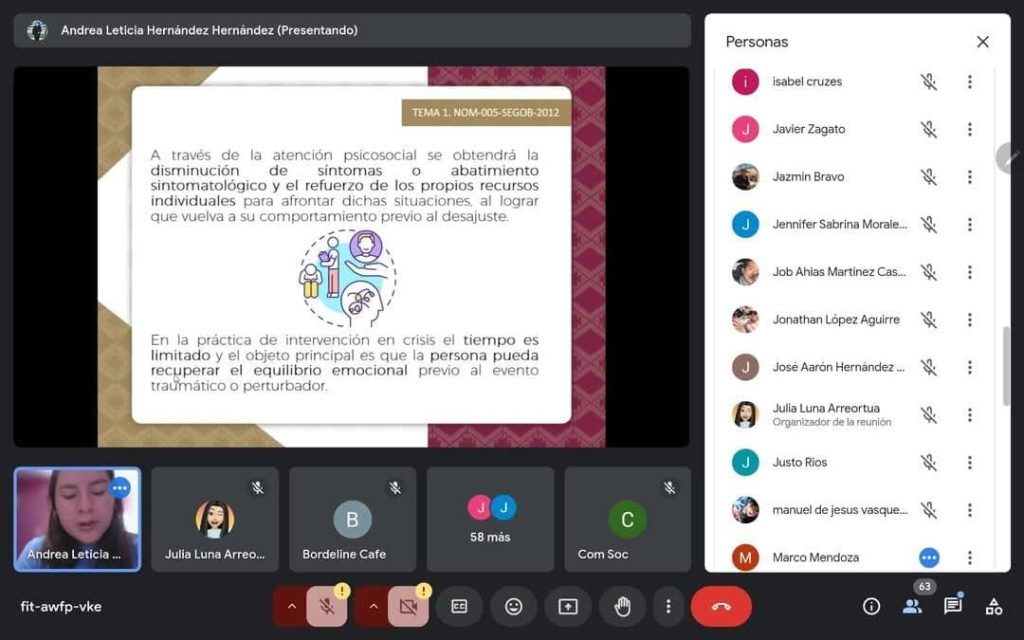The height and width of the screenshot is (640, 1024).
Task: Close the Personas side panel
Action: [982, 42]
